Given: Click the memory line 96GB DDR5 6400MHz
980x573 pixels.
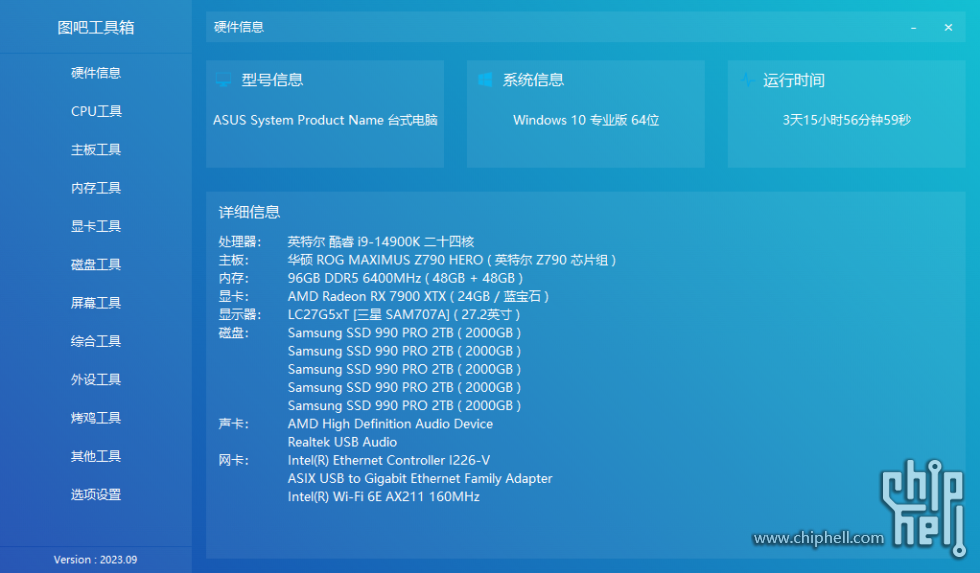Looking at the screenshot, I should click(405, 278).
